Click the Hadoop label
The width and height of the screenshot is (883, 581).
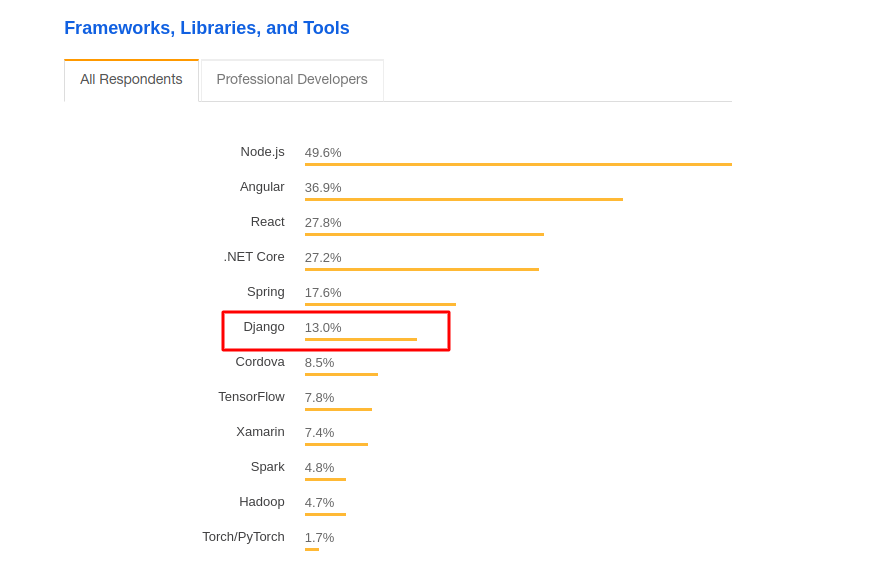click(261, 502)
